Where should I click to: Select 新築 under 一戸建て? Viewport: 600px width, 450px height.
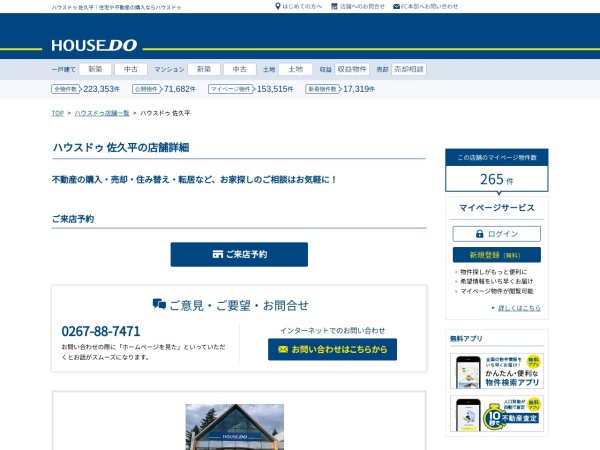[95, 69]
